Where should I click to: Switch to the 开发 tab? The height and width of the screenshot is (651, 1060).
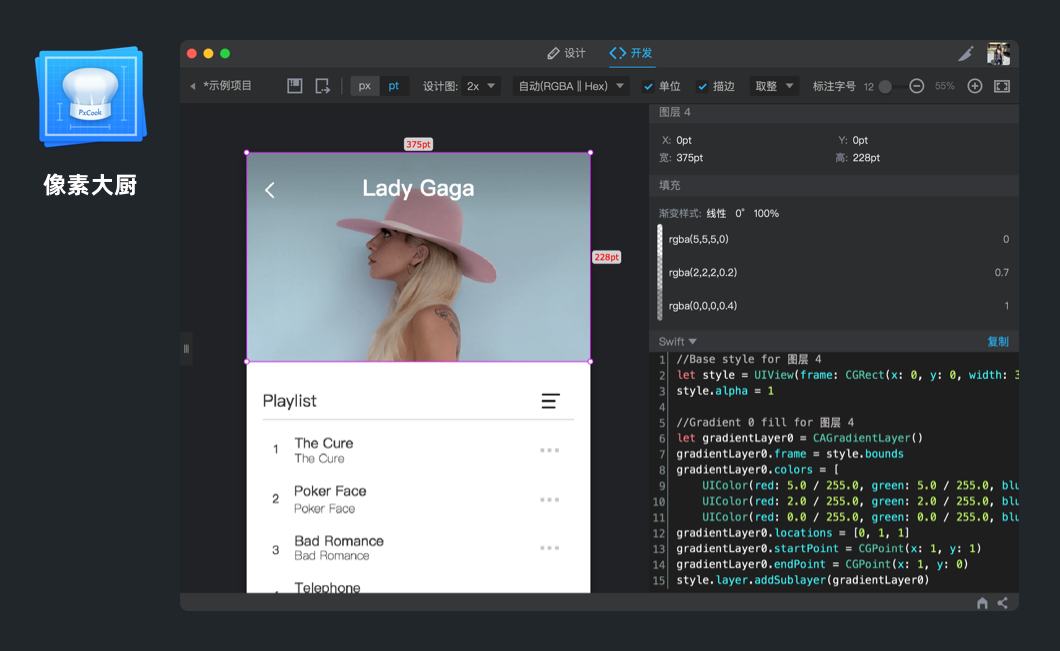(x=631, y=53)
